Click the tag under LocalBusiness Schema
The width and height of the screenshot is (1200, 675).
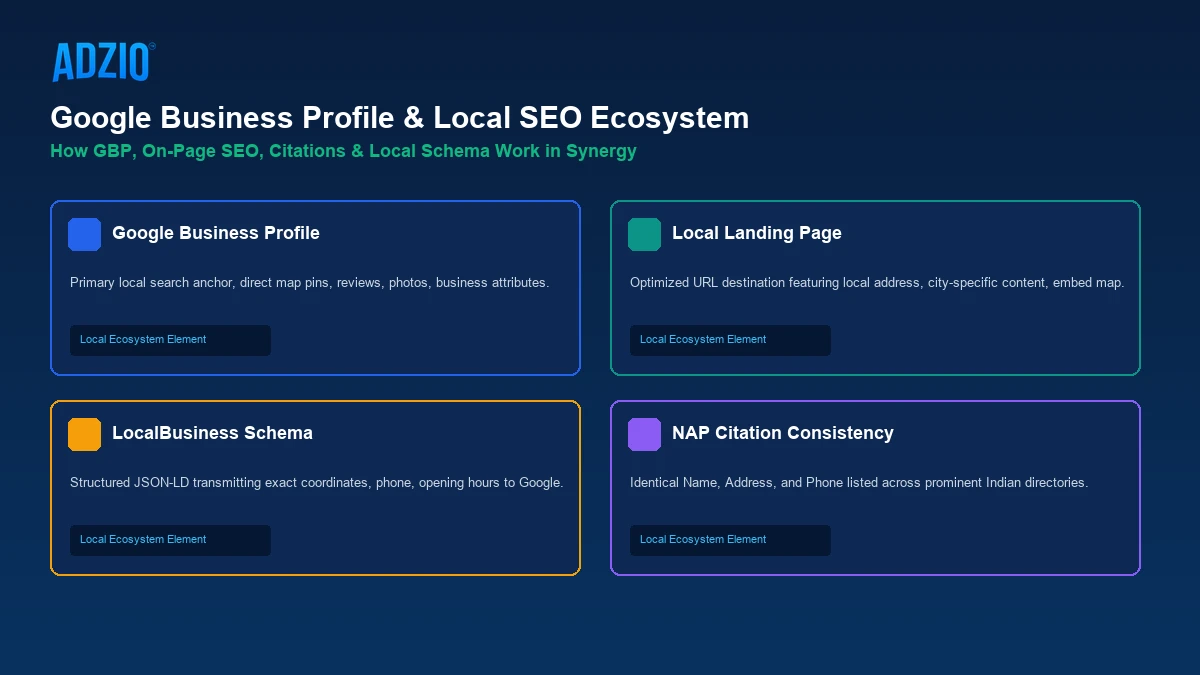coord(170,540)
